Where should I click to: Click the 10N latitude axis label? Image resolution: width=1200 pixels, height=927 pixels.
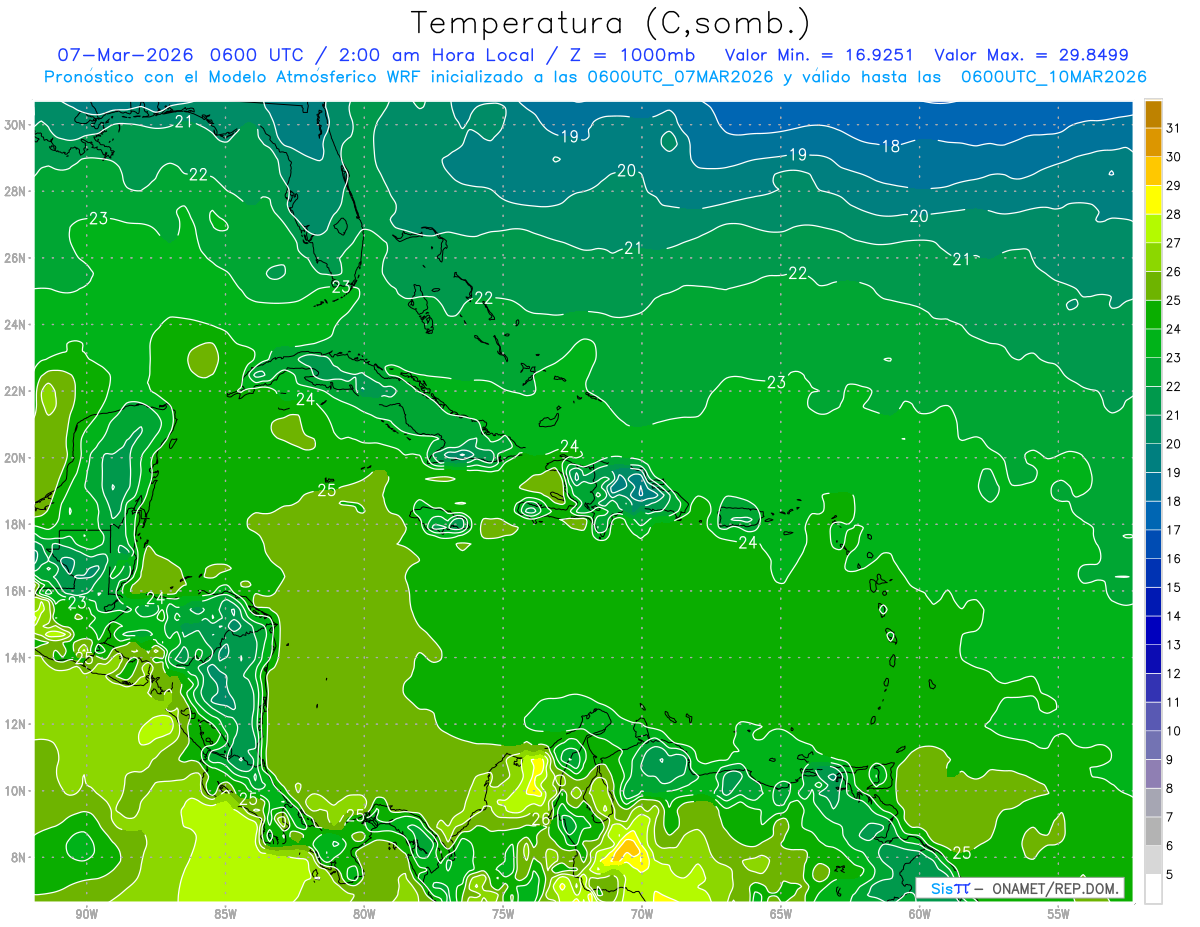(x=15, y=791)
